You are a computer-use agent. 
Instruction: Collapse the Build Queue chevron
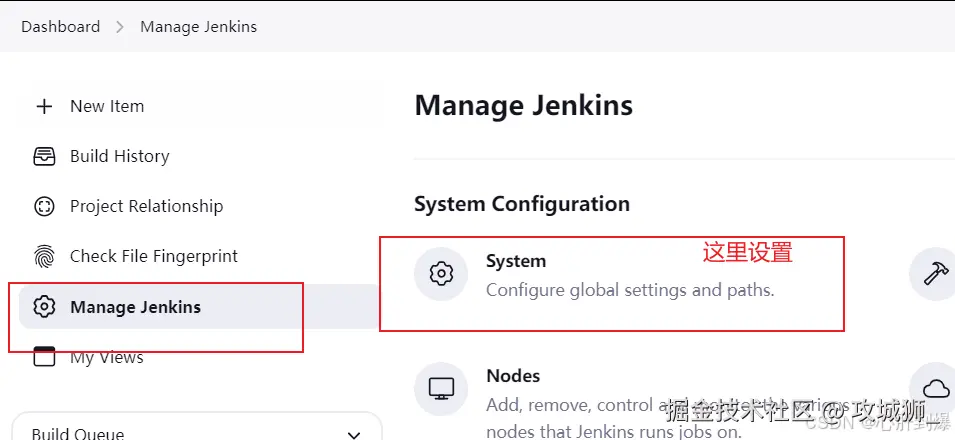point(354,435)
